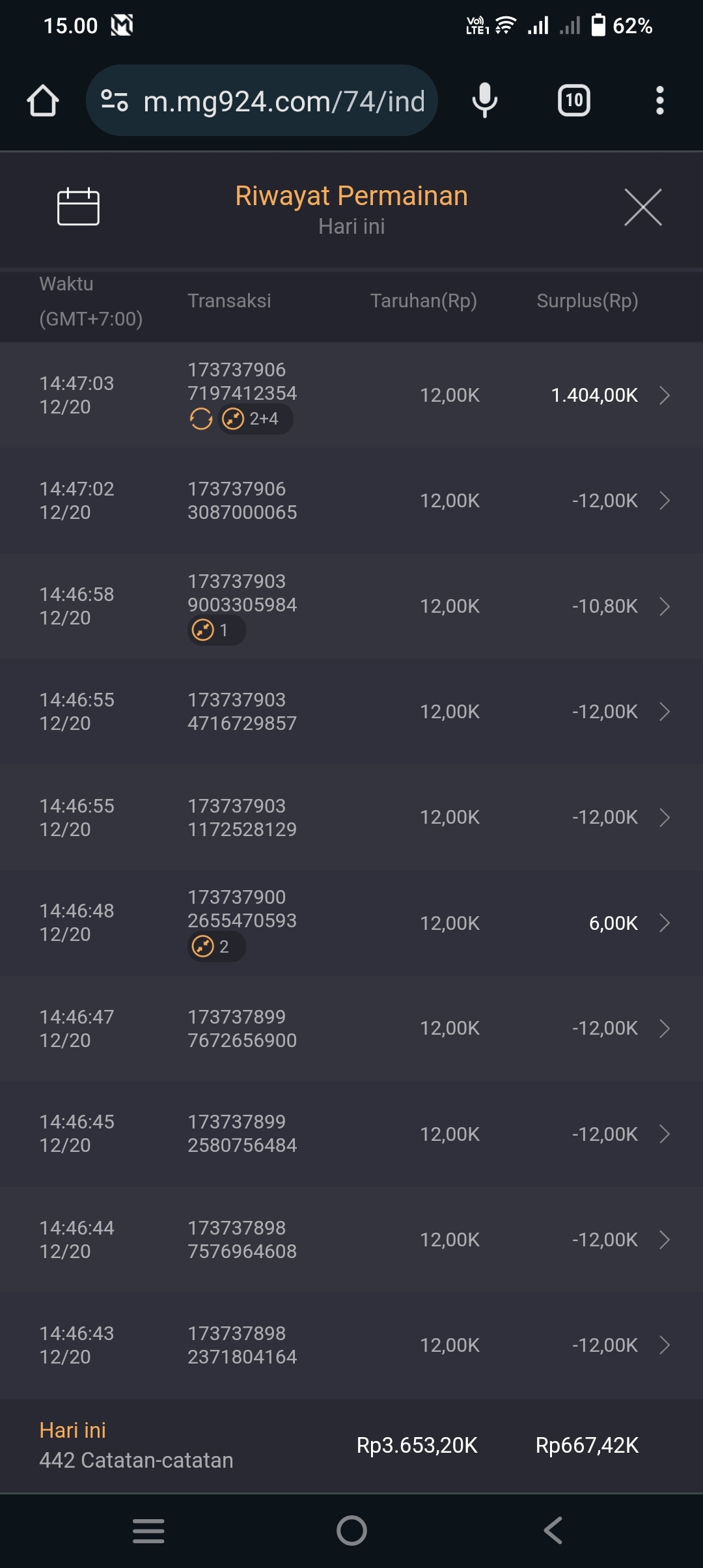
Task: Open transaction 173737899 7672656900 row
Action: click(x=351, y=1029)
